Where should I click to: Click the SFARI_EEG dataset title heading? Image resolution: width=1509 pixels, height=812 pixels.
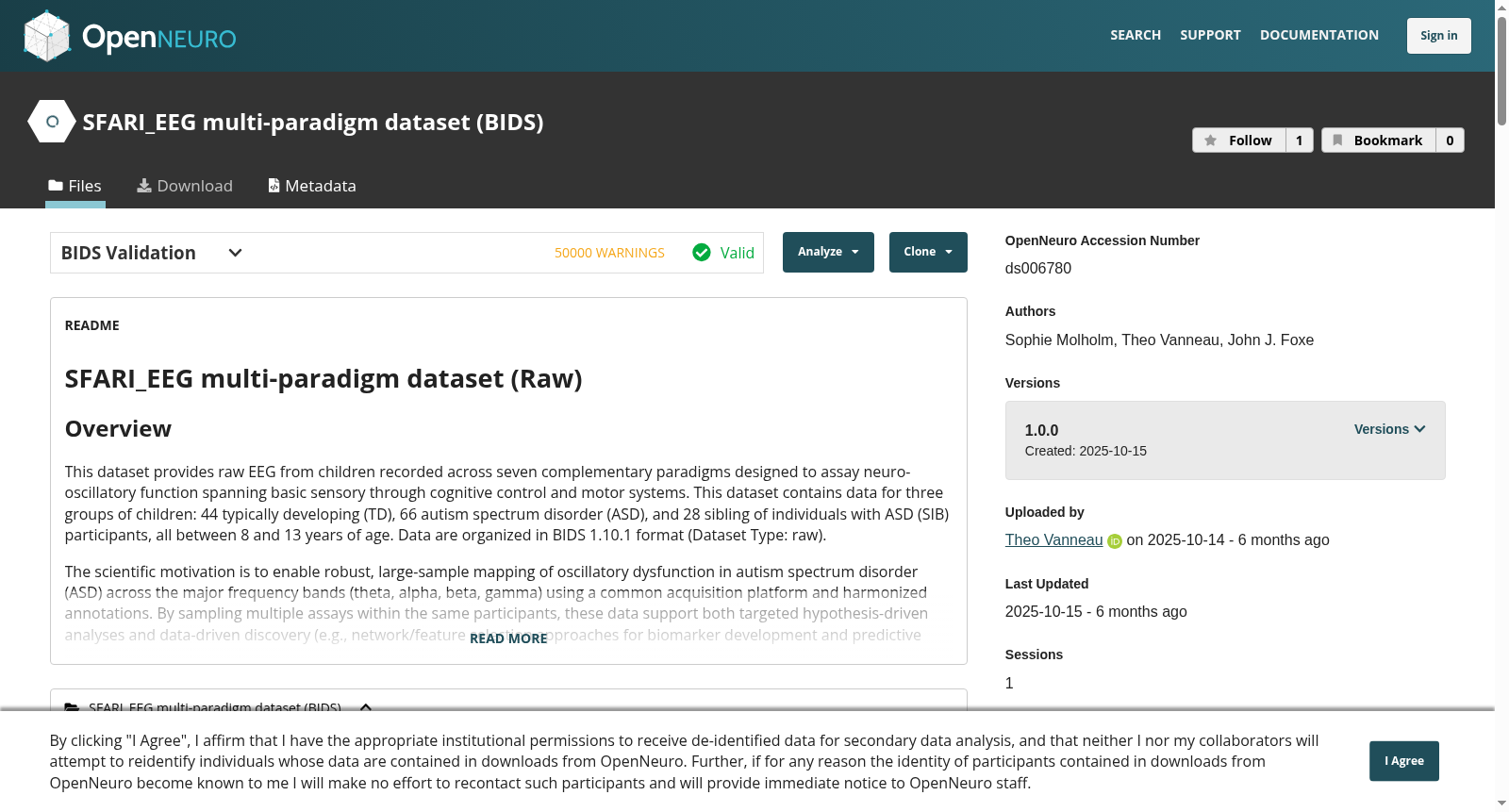pyautogui.click(x=313, y=123)
